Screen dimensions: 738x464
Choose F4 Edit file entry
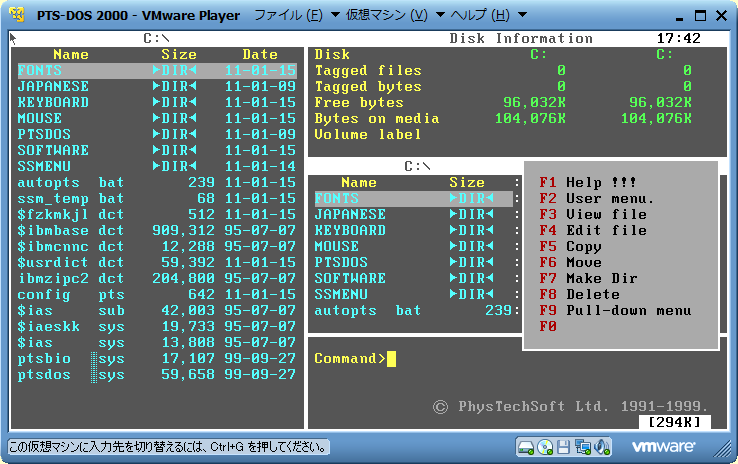pyautogui.click(x=593, y=231)
